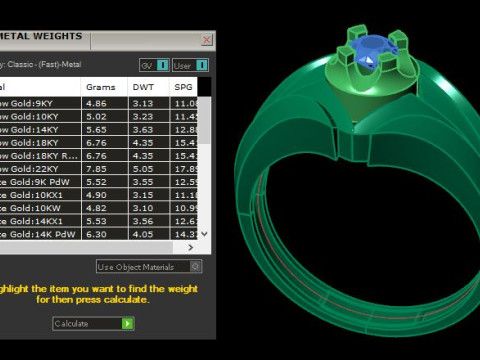Select the Gold:9K PdW row
This screenshot has height=360, width=480.
(x=99, y=182)
